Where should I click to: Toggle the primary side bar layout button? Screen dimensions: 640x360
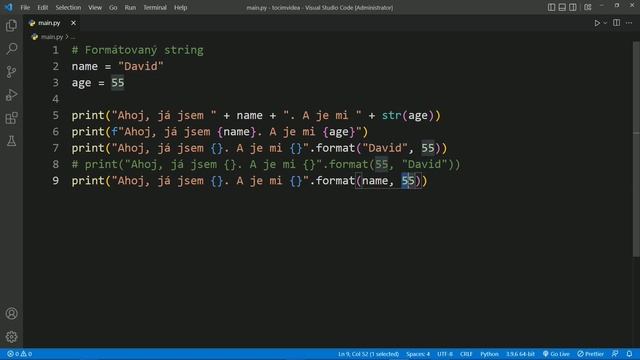551,7
